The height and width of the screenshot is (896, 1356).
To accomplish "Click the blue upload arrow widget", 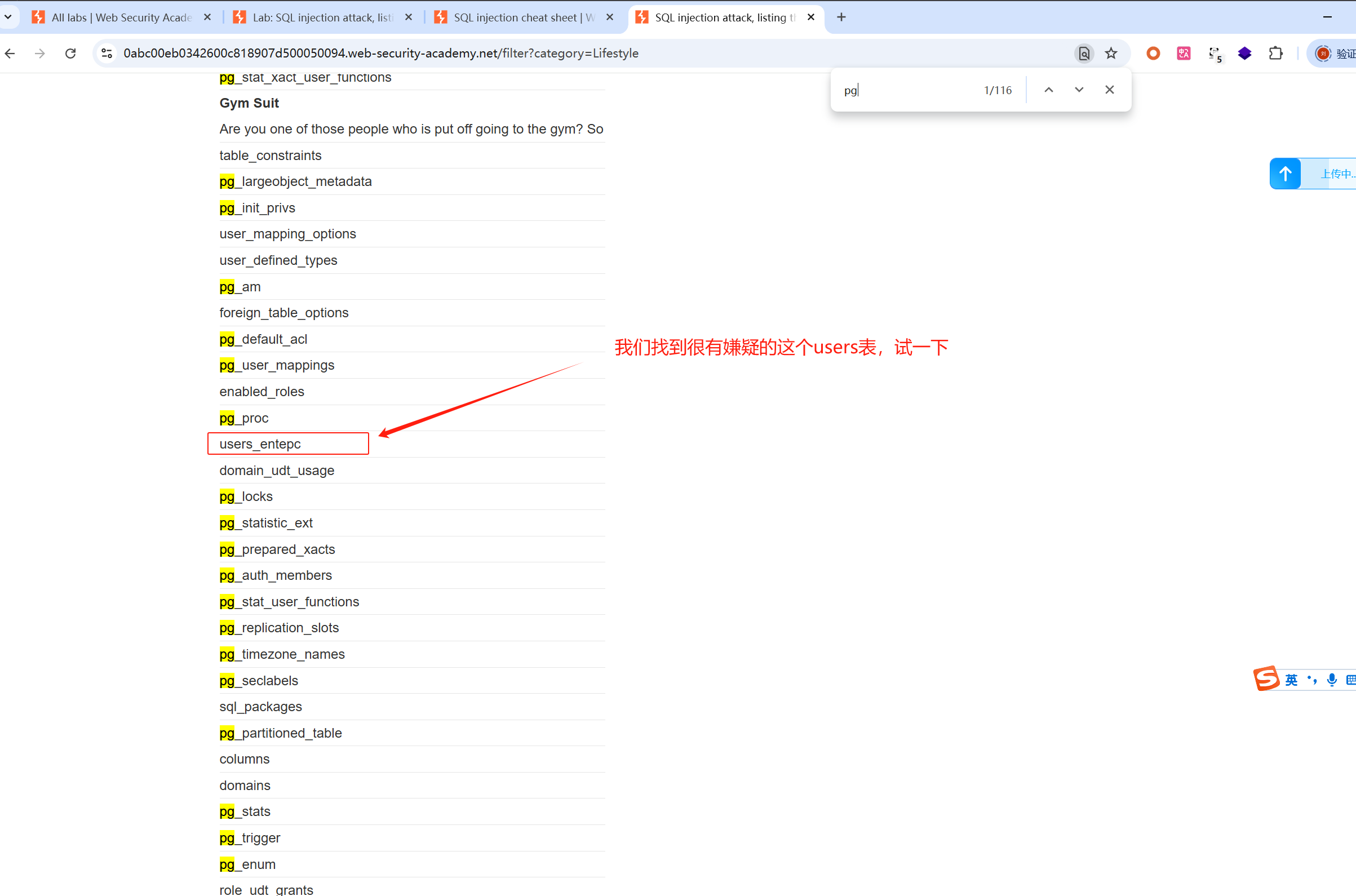I will [1285, 174].
